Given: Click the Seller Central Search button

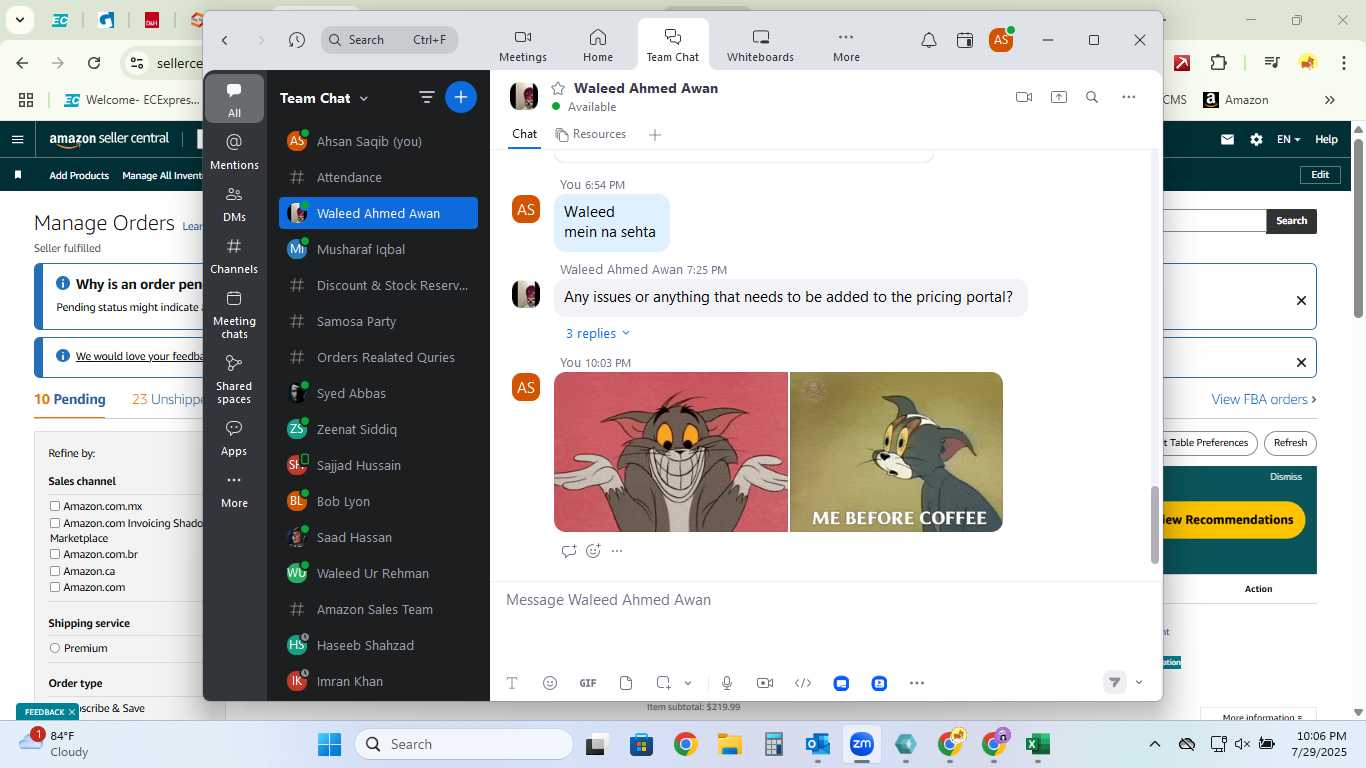Looking at the screenshot, I should coord(1291,221).
